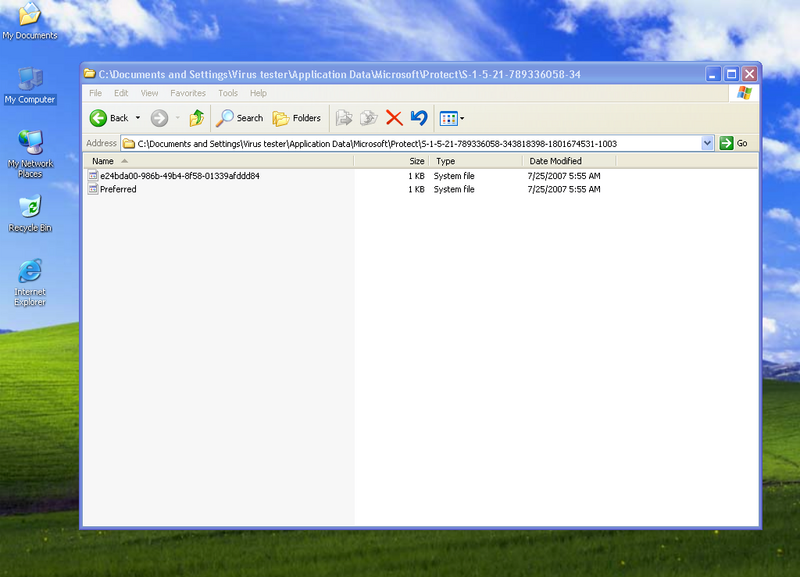This screenshot has width=800, height=577.
Task: Select the My Computer desktop icon
Action: [30, 86]
